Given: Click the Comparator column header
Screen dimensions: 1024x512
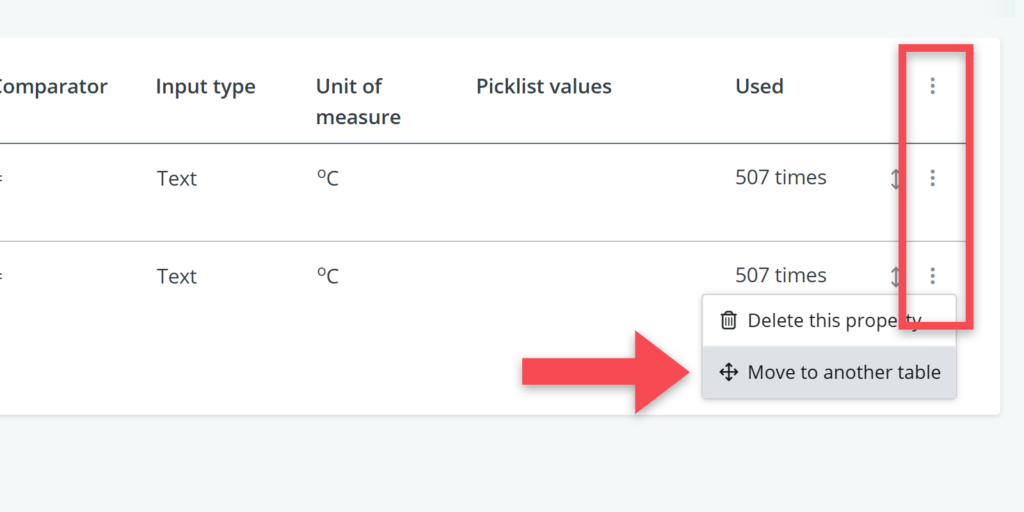Looking at the screenshot, I should click(52, 87).
